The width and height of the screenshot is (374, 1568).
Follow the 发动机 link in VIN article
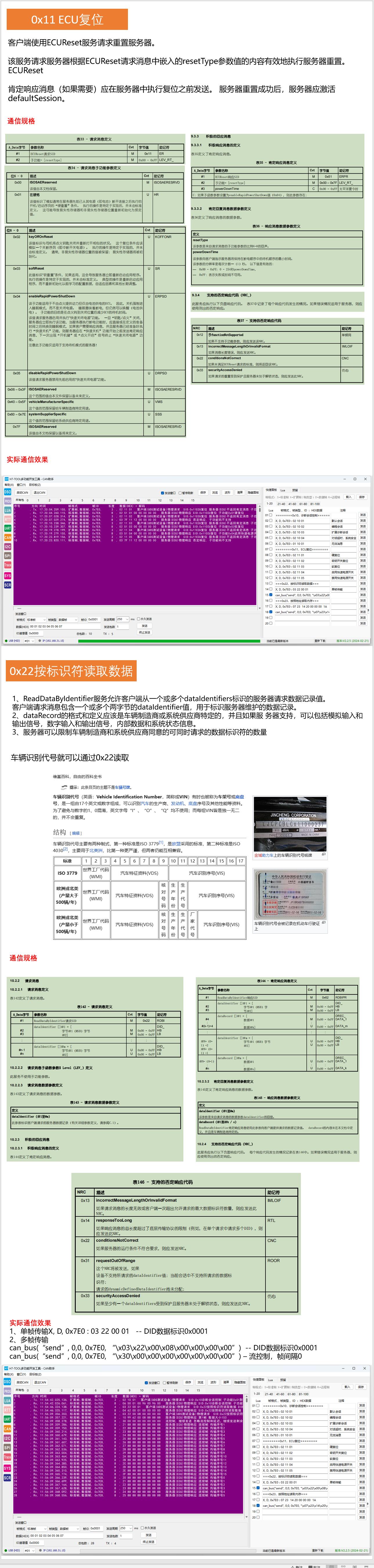tap(178, 804)
